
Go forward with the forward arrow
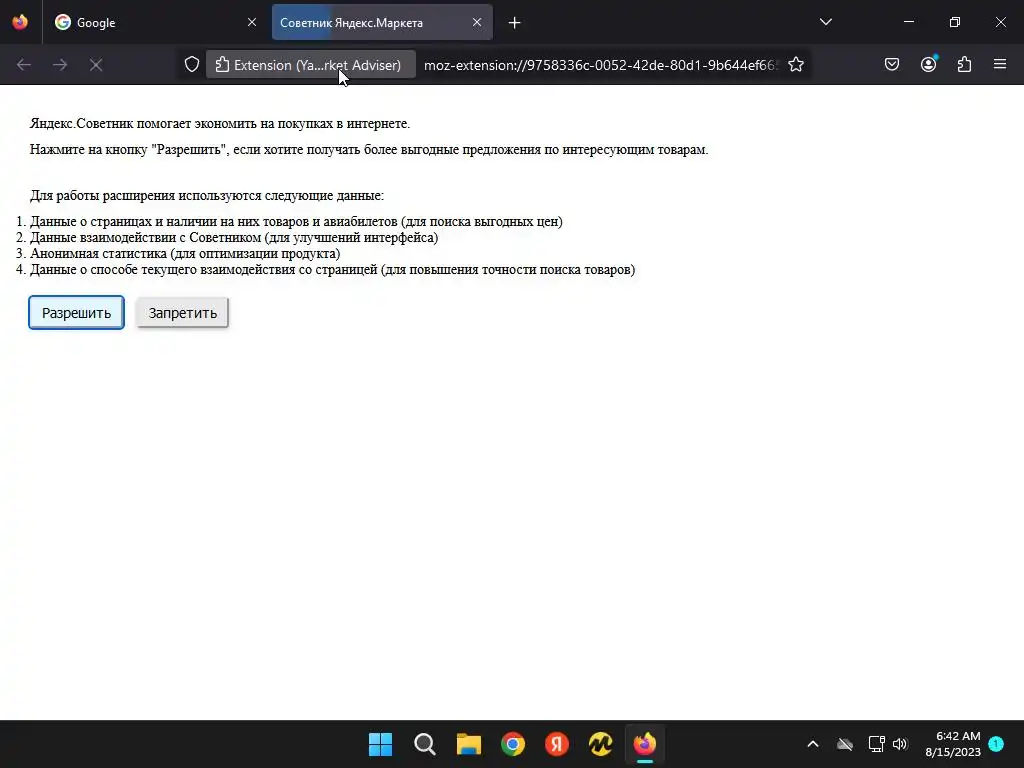pyautogui.click(x=60, y=65)
